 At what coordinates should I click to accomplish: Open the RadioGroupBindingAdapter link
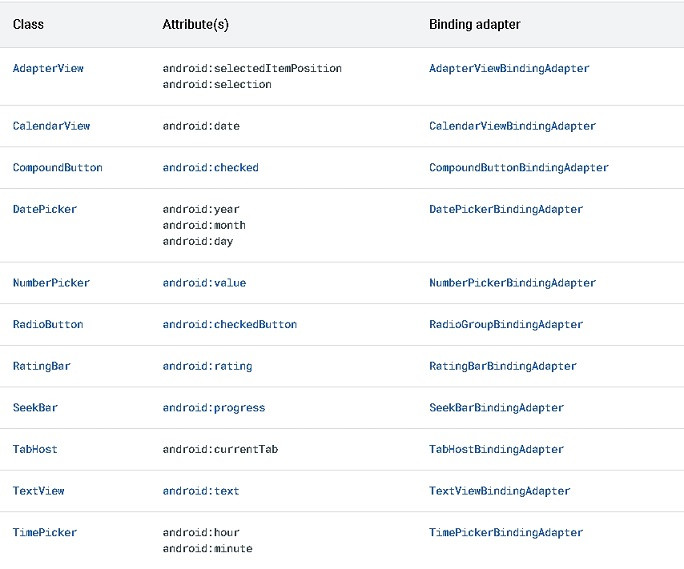point(505,325)
